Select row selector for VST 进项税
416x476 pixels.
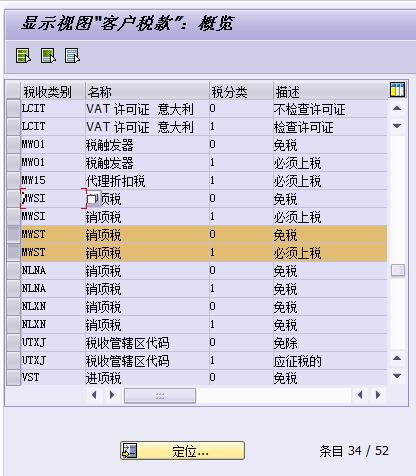[x=13, y=378]
